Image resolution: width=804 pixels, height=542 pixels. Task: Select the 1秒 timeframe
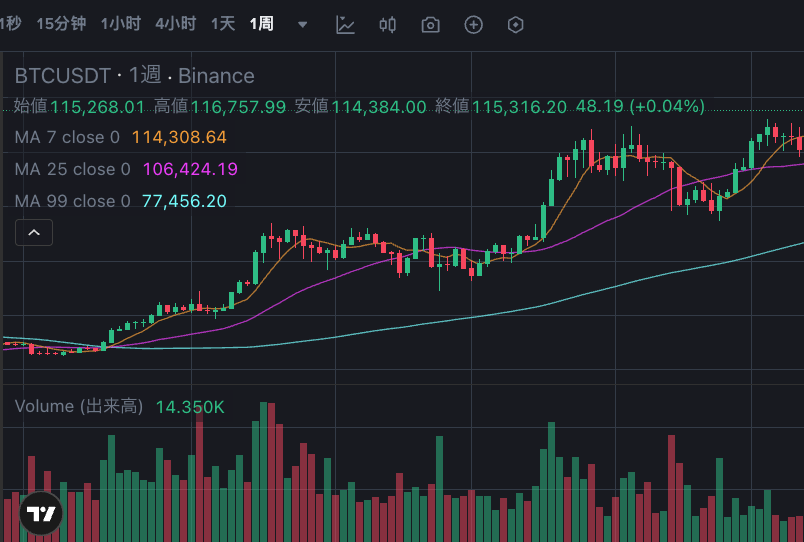click(x=9, y=24)
